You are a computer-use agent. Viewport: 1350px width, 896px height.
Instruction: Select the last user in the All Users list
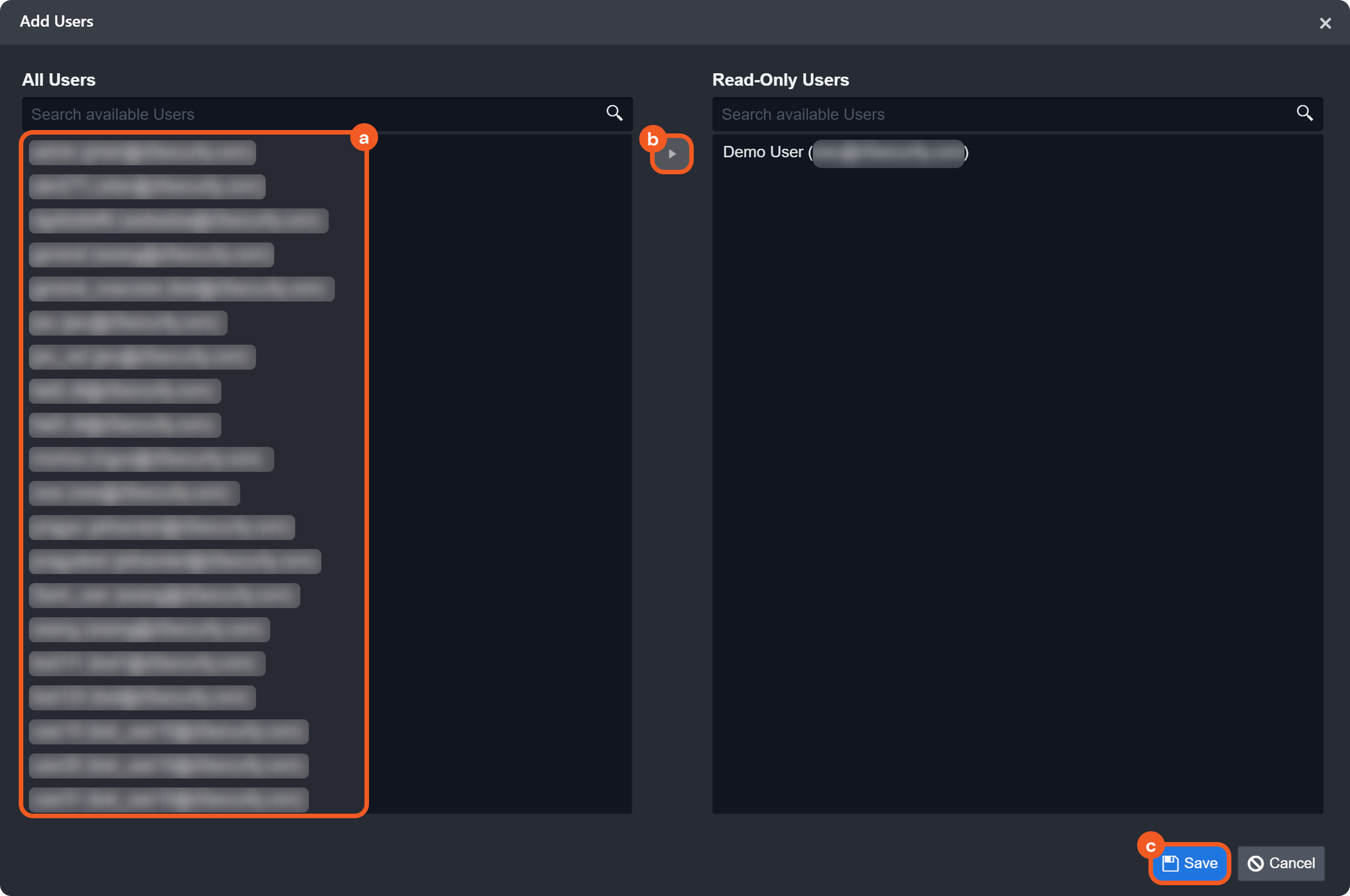click(x=169, y=799)
